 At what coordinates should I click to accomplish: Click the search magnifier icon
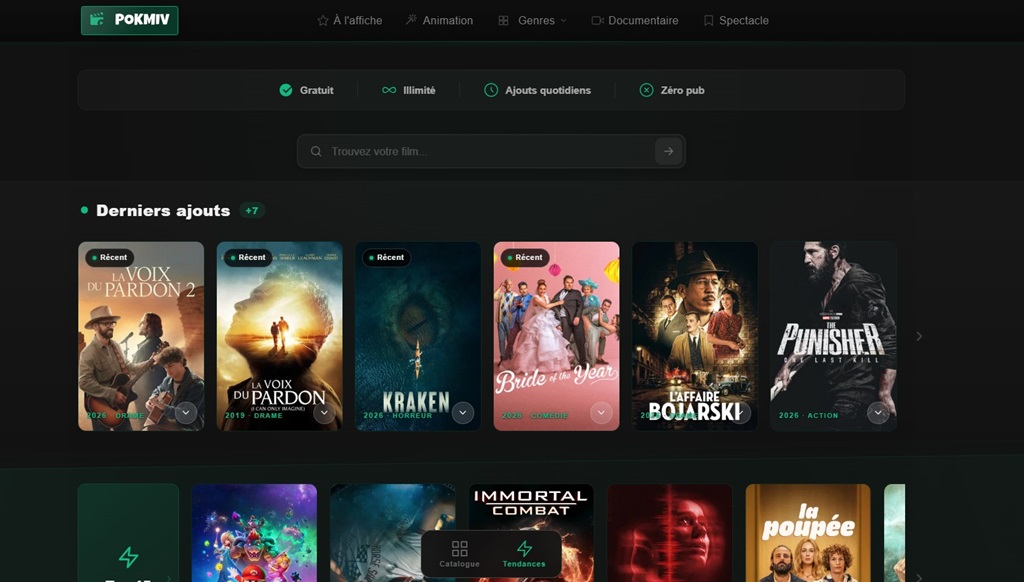pyautogui.click(x=316, y=152)
